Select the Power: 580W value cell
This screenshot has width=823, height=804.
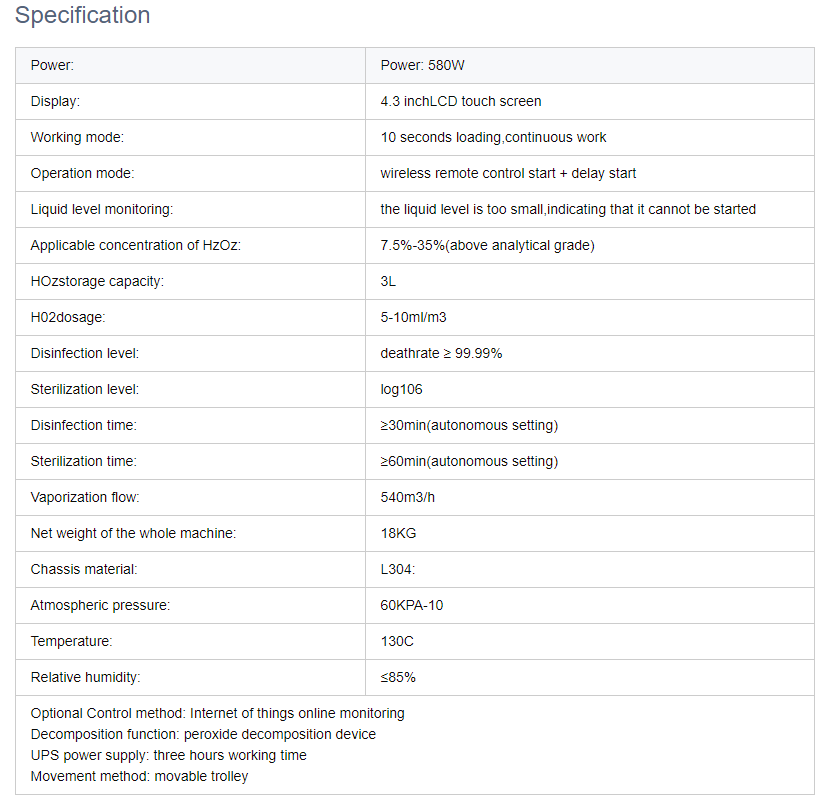(422, 65)
